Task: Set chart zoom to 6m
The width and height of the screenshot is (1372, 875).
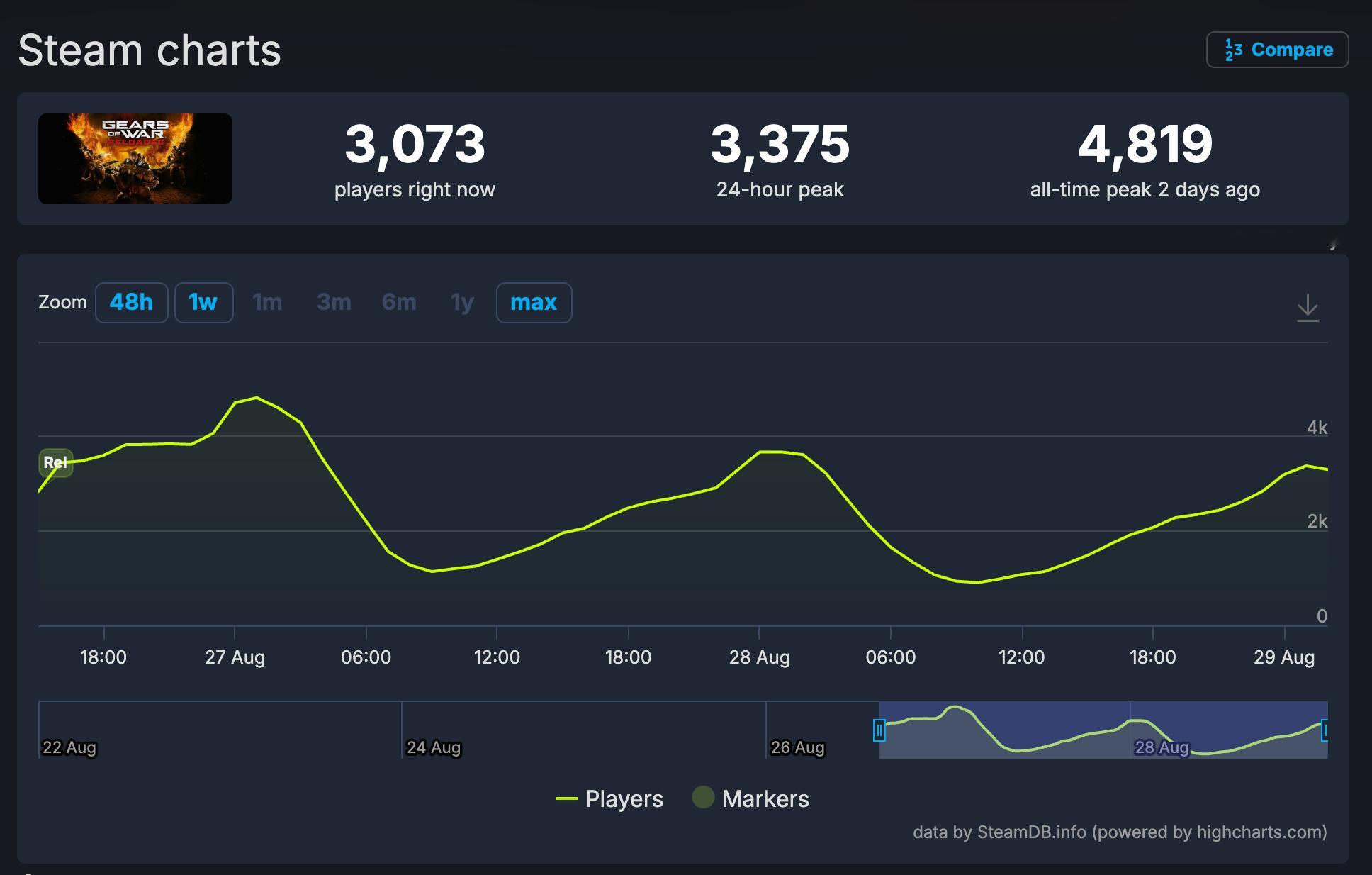Action: [399, 303]
